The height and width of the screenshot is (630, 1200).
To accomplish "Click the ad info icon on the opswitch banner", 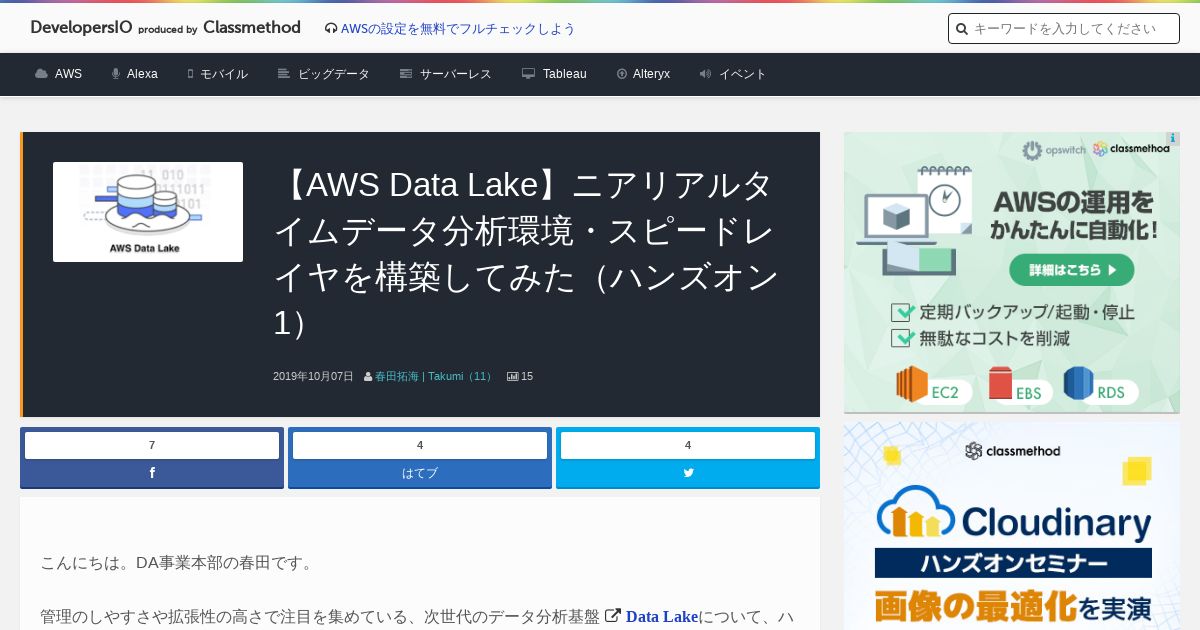I will (x=1173, y=139).
